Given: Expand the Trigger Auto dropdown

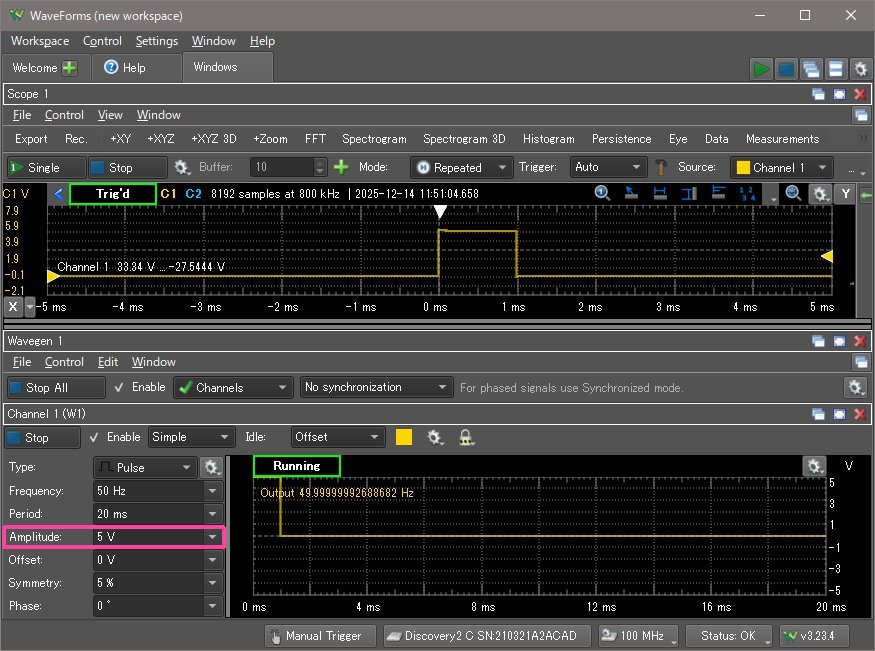Looking at the screenshot, I should [x=609, y=167].
